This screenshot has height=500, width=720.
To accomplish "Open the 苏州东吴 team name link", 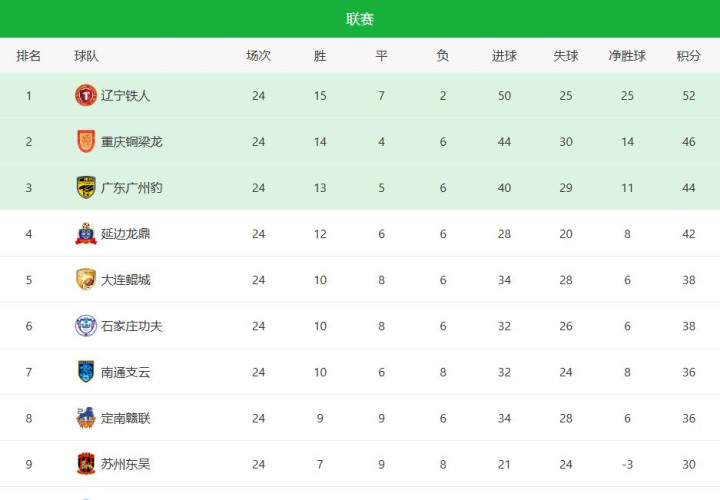I will [126, 464].
